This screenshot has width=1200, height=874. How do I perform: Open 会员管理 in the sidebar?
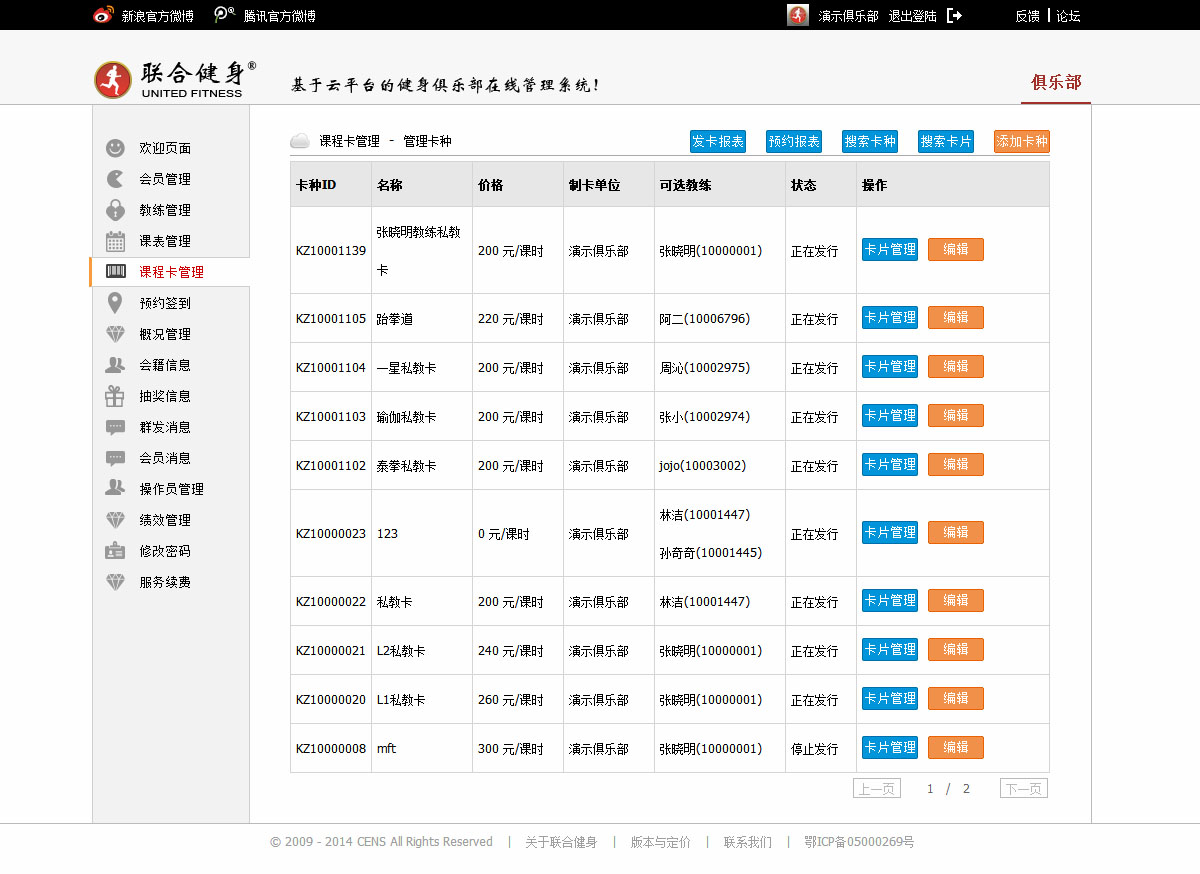(x=165, y=179)
